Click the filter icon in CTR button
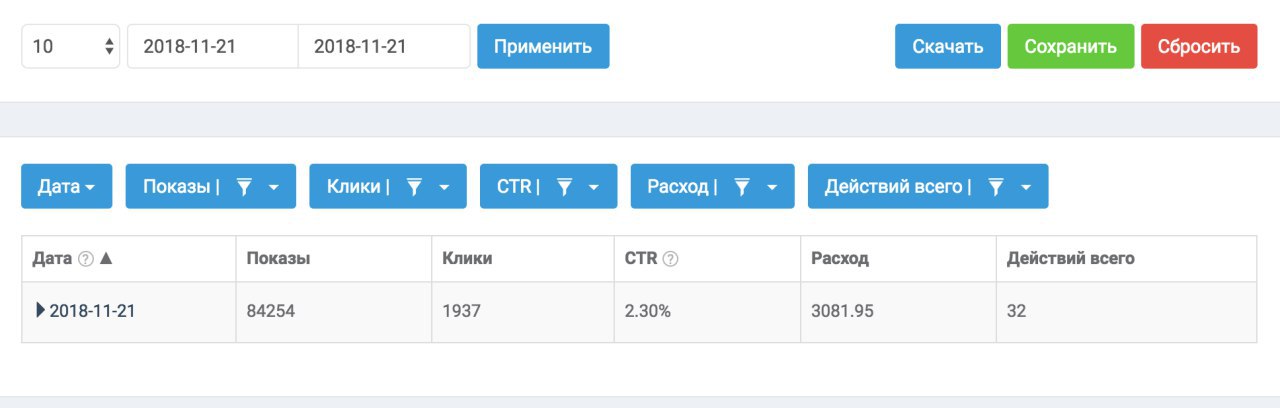This screenshot has height=408, width=1280. coord(564,187)
